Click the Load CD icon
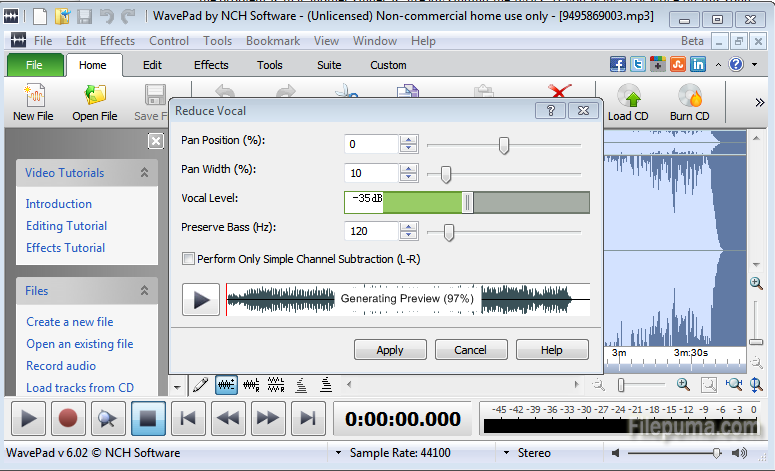The image size is (775, 471). (628, 98)
